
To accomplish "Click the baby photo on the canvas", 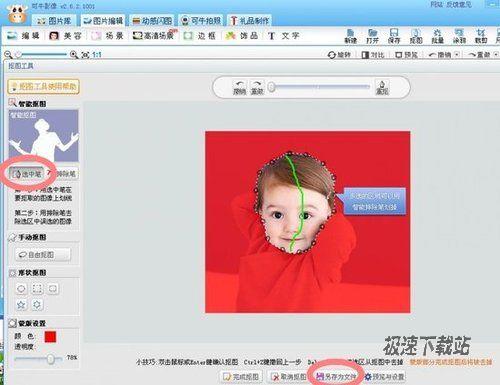I will point(308,222).
